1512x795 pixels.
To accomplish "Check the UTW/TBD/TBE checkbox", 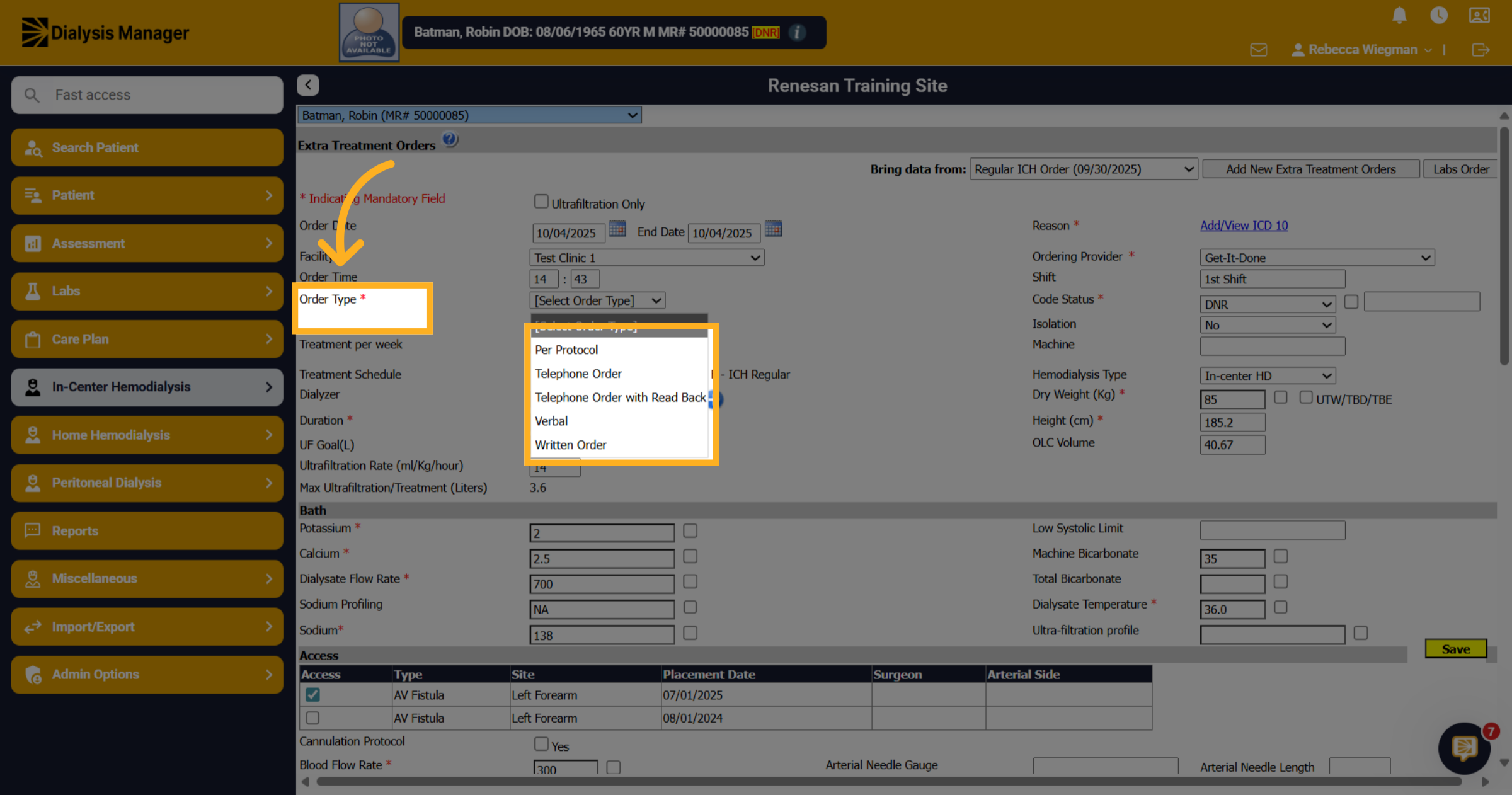I will tap(1306, 397).
